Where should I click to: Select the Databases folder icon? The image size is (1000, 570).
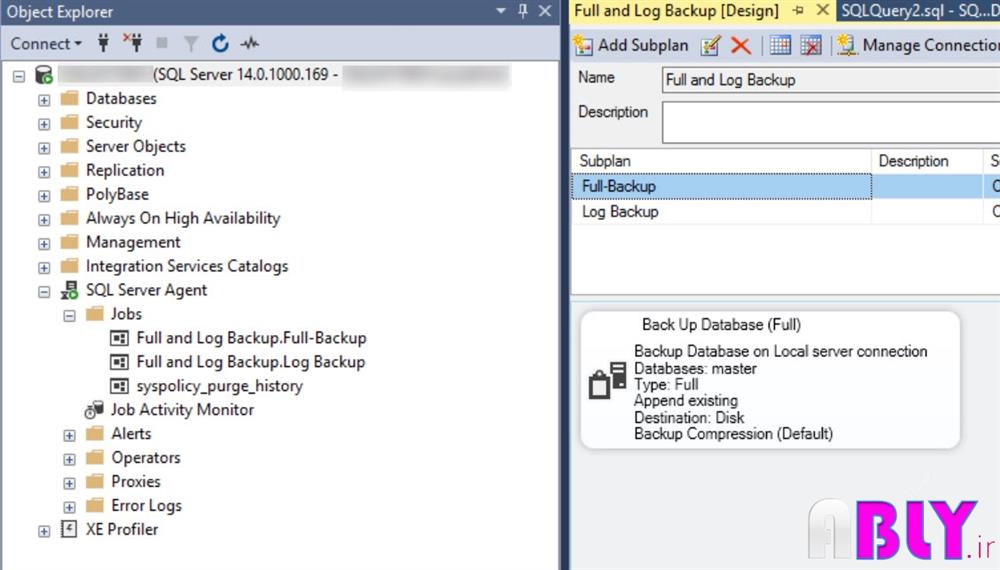(x=69, y=98)
